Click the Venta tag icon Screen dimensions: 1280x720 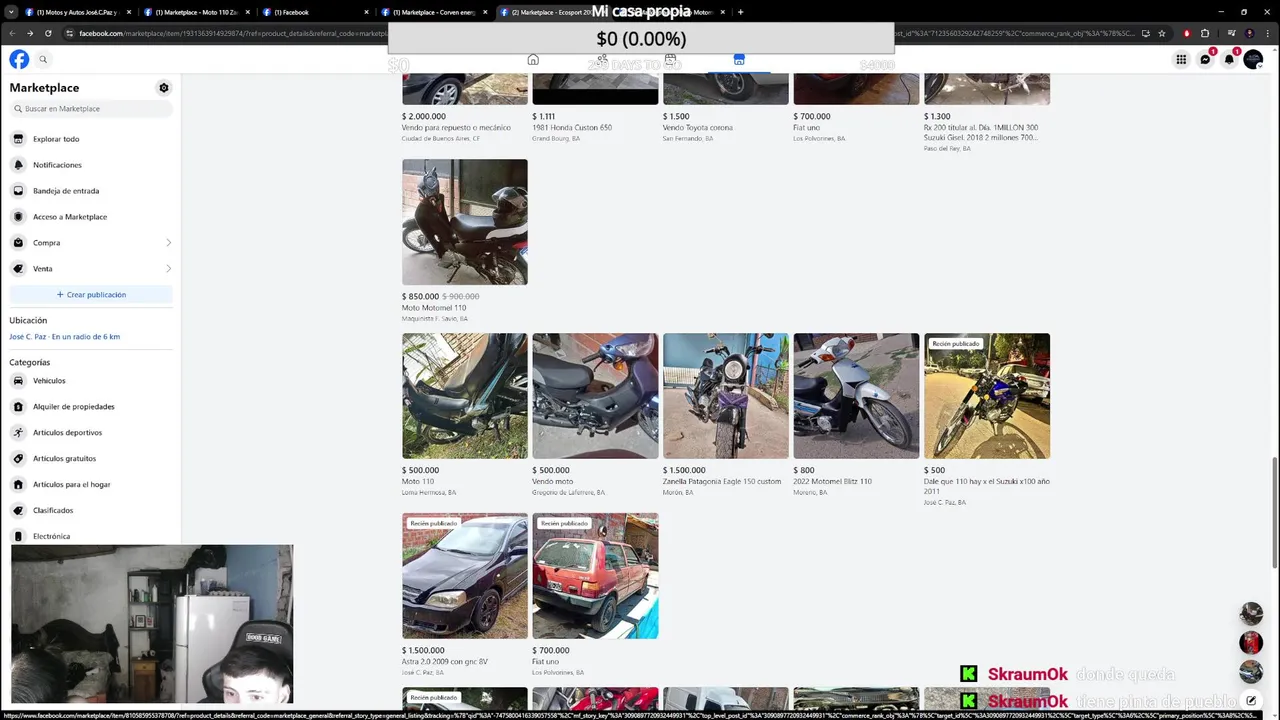(18, 269)
